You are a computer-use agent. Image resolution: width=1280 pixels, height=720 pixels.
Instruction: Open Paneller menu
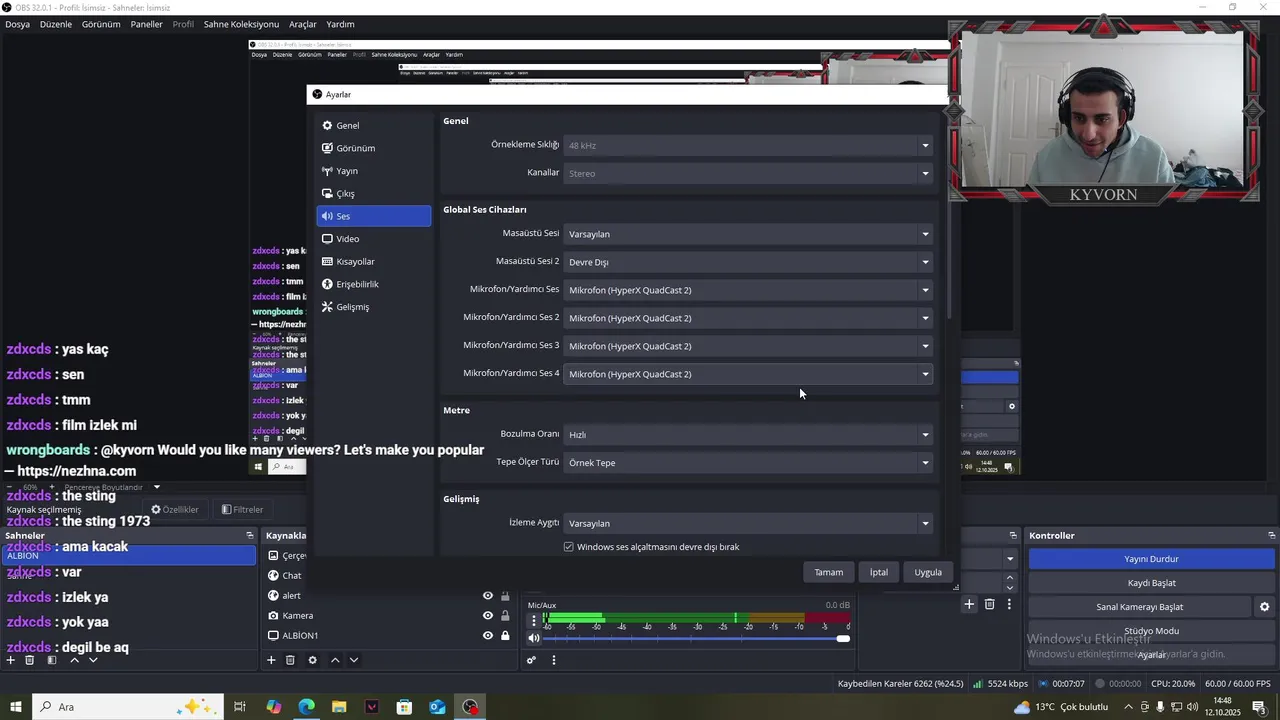click(x=146, y=24)
